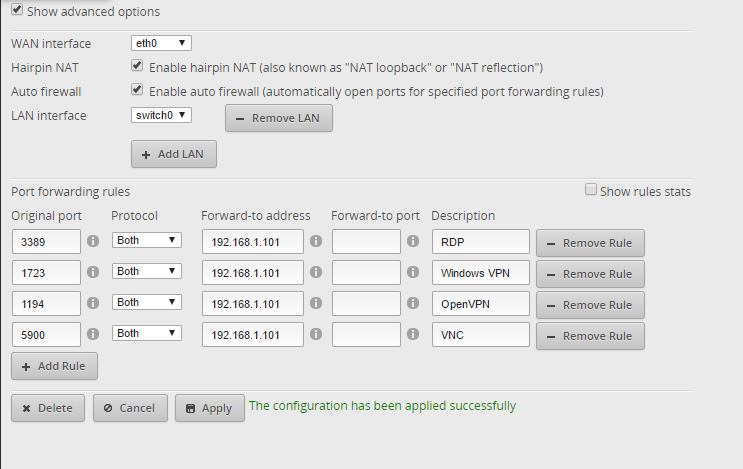Toggle the Enable auto firewall checkbox
Image resolution: width=743 pixels, height=469 pixels.
pos(137,90)
